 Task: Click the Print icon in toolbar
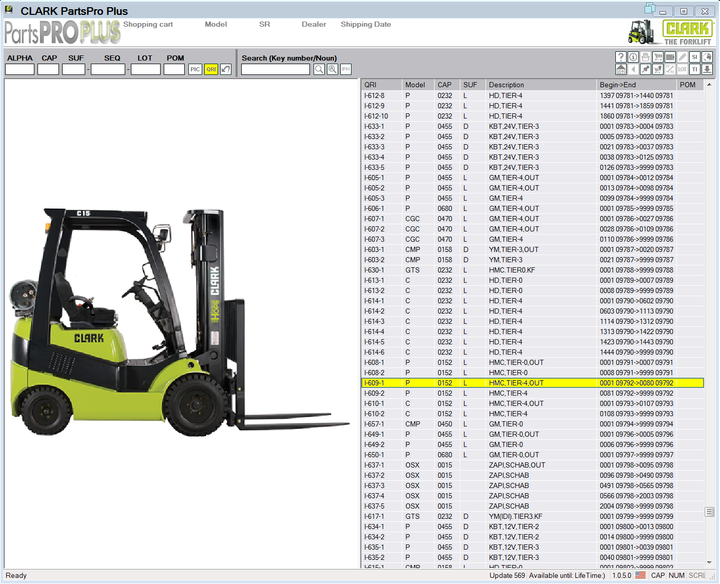tap(645, 57)
